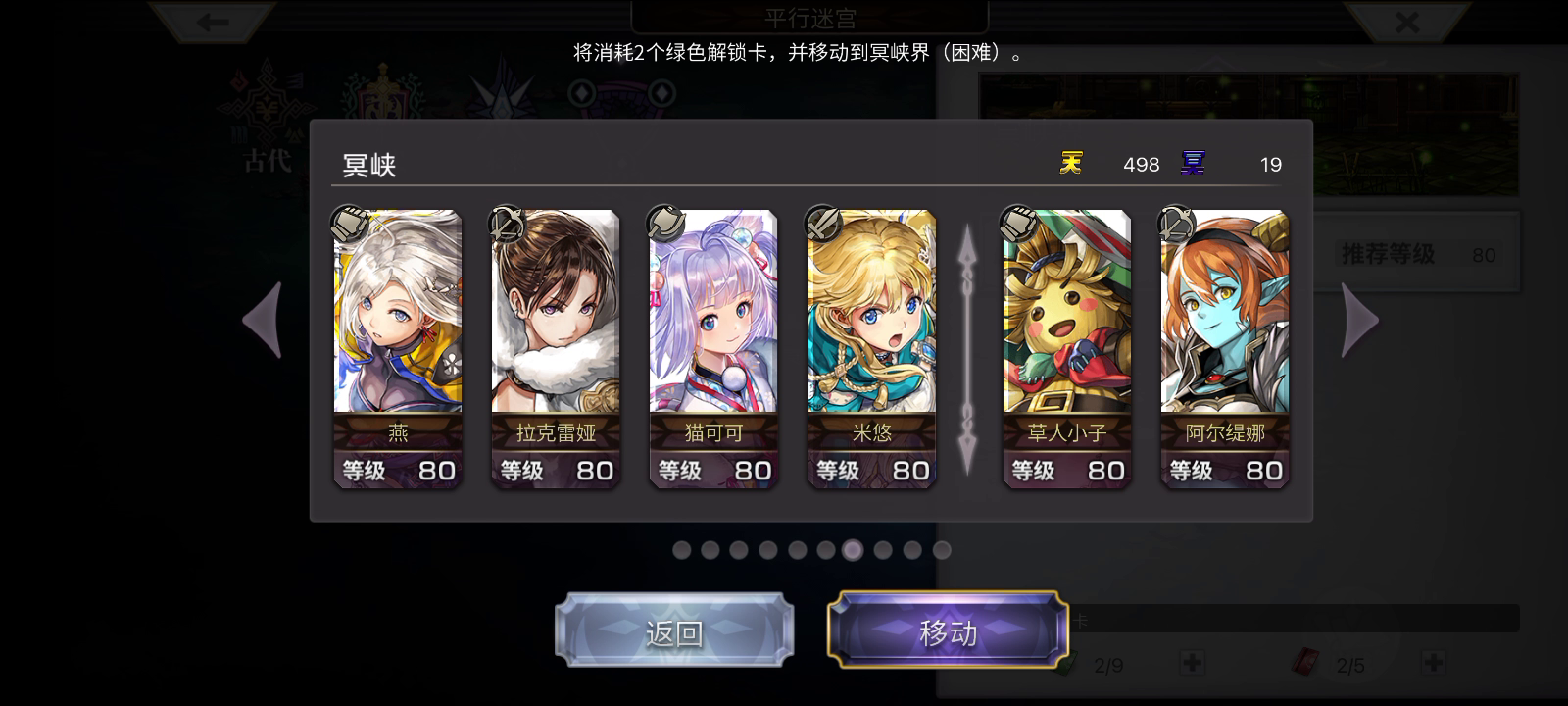The image size is (1568, 706).
Task: Select the highlighted seventh page dot
Action: pos(853,550)
